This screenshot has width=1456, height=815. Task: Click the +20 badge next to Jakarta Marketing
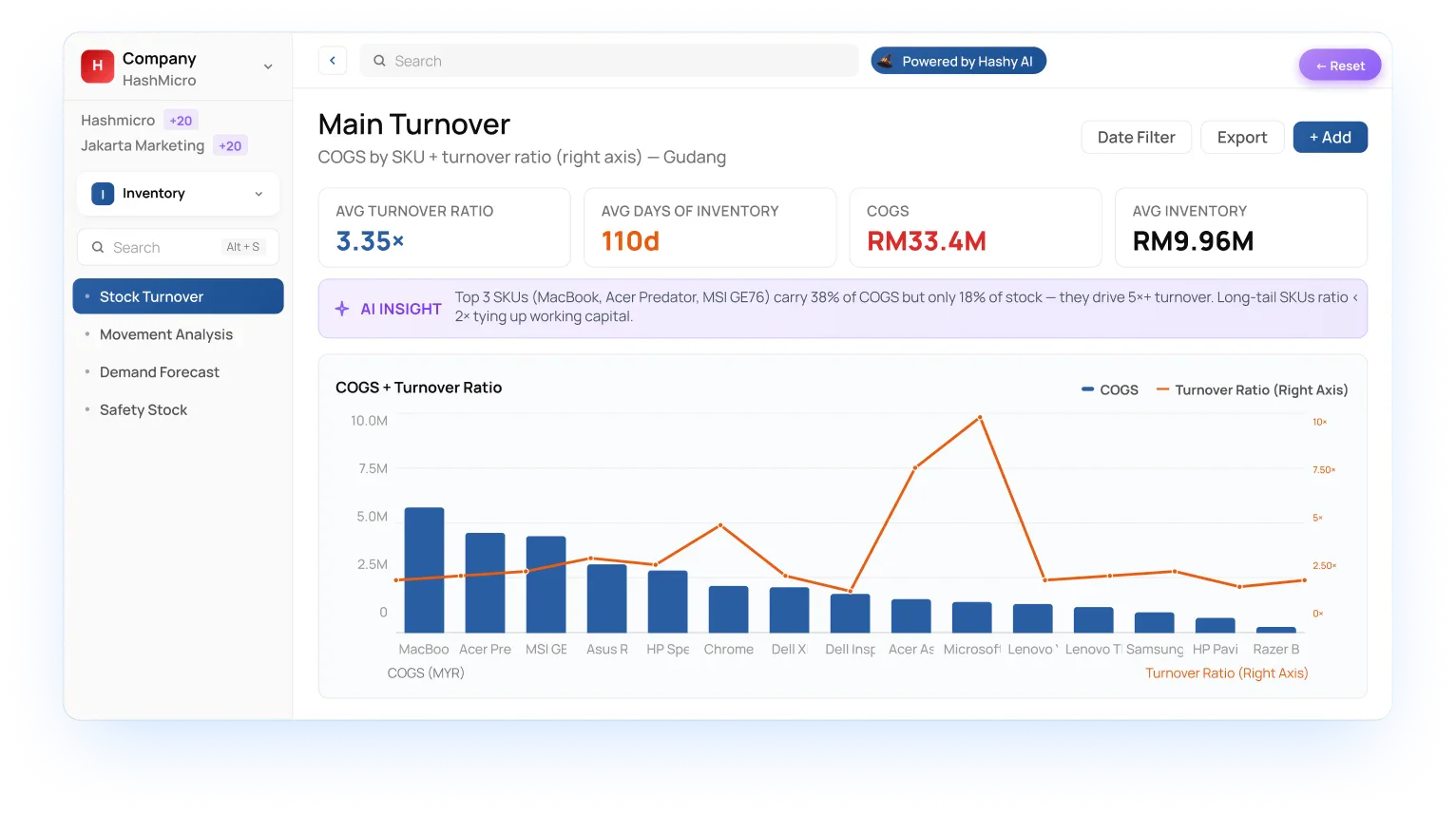click(230, 146)
